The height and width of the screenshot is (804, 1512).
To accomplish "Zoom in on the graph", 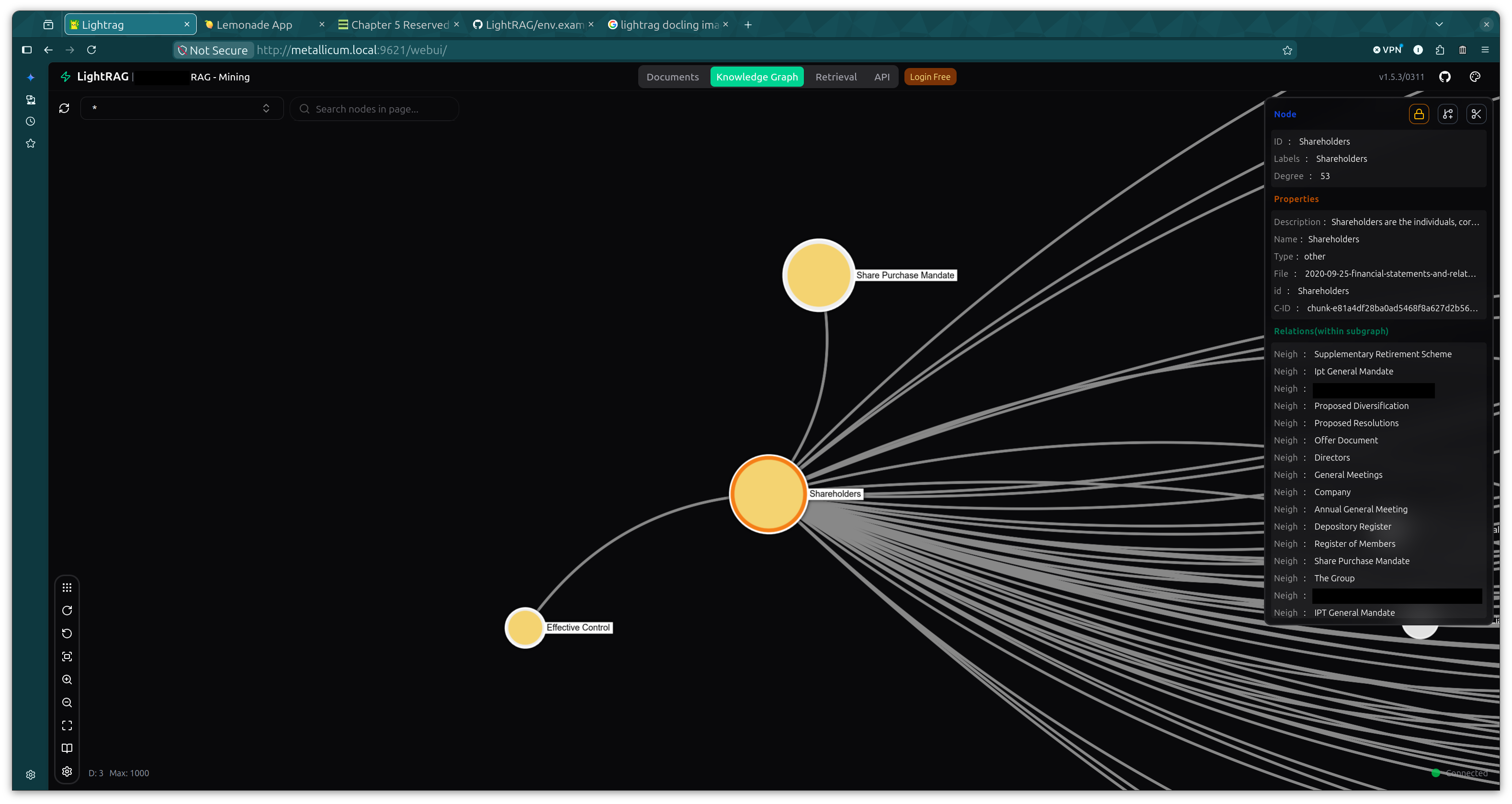I will pyautogui.click(x=67, y=679).
